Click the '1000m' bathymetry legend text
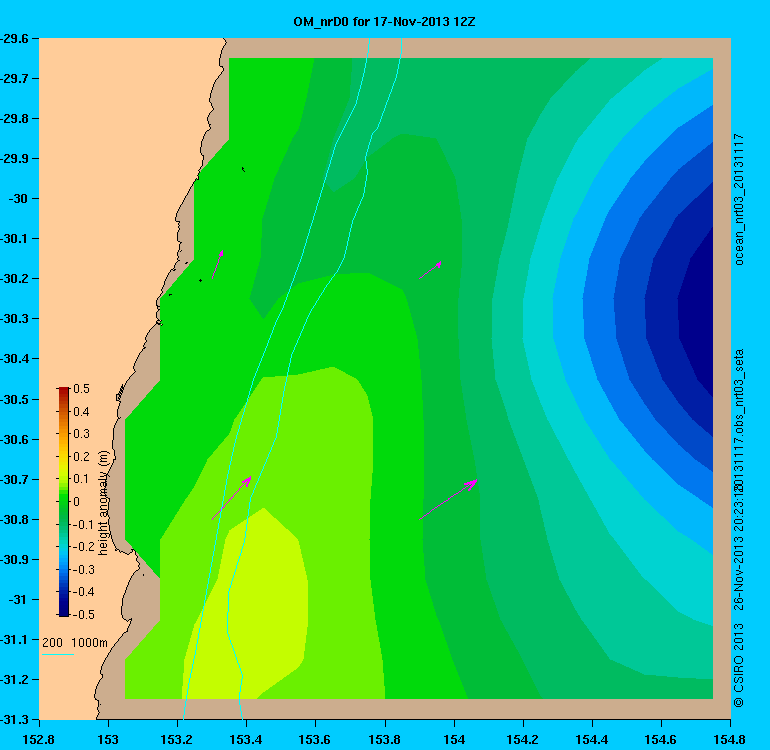Screen dimensions: 770x750 tap(89, 642)
